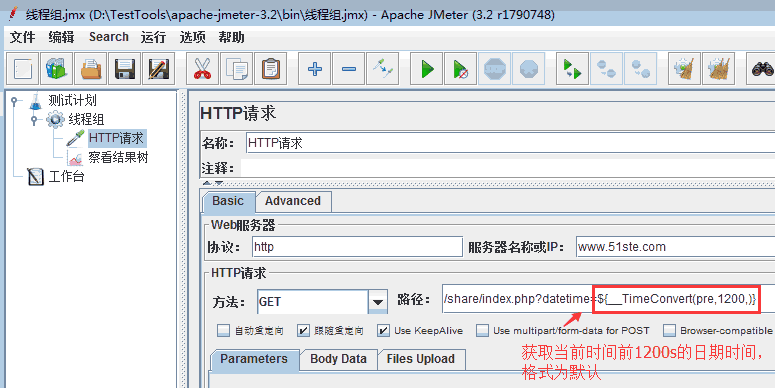Screen dimensions: 775x388
Task: Select 察看结果树 tree node
Action: click(118, 158)
